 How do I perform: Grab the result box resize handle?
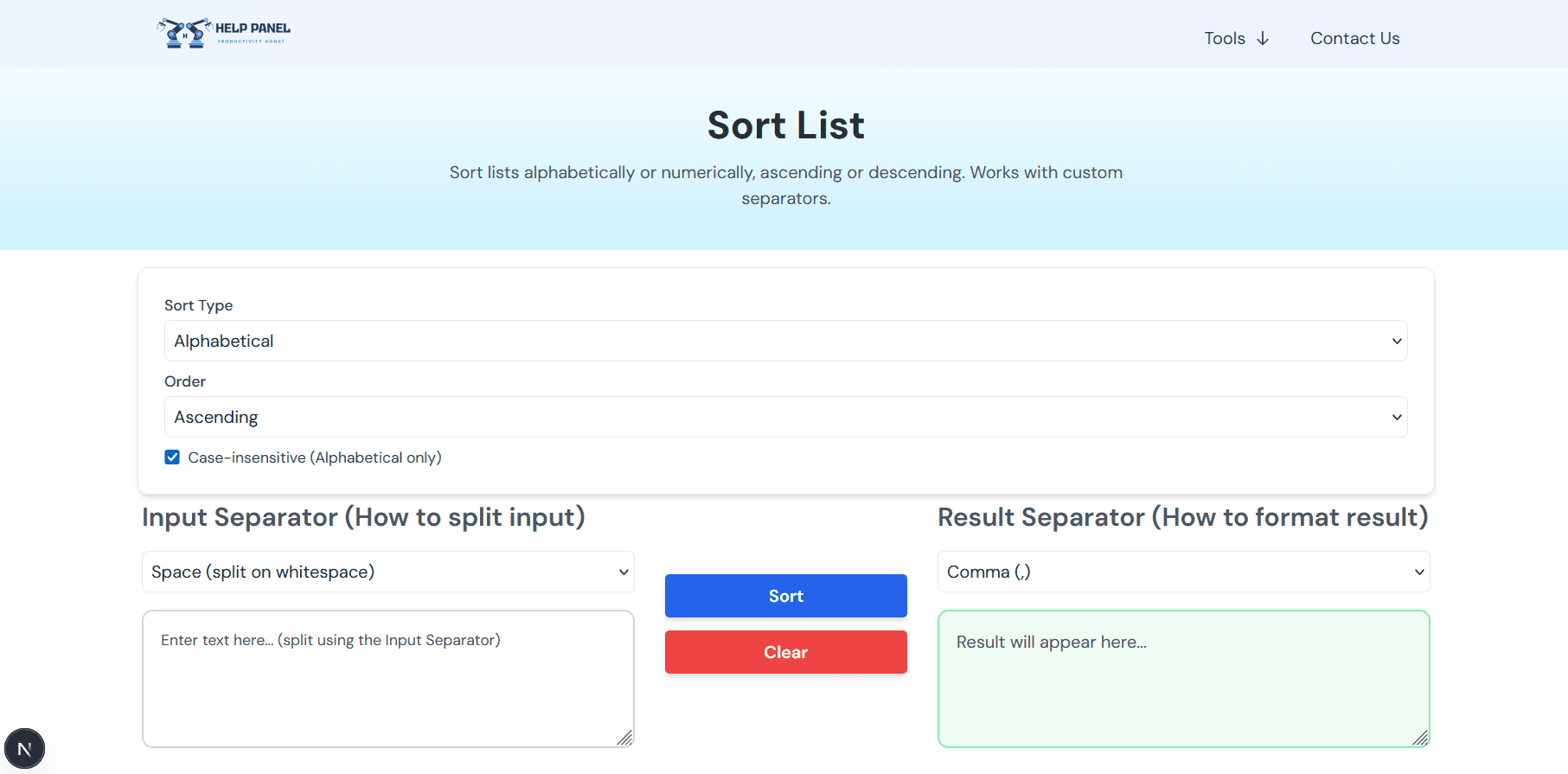coord(1419,738)
